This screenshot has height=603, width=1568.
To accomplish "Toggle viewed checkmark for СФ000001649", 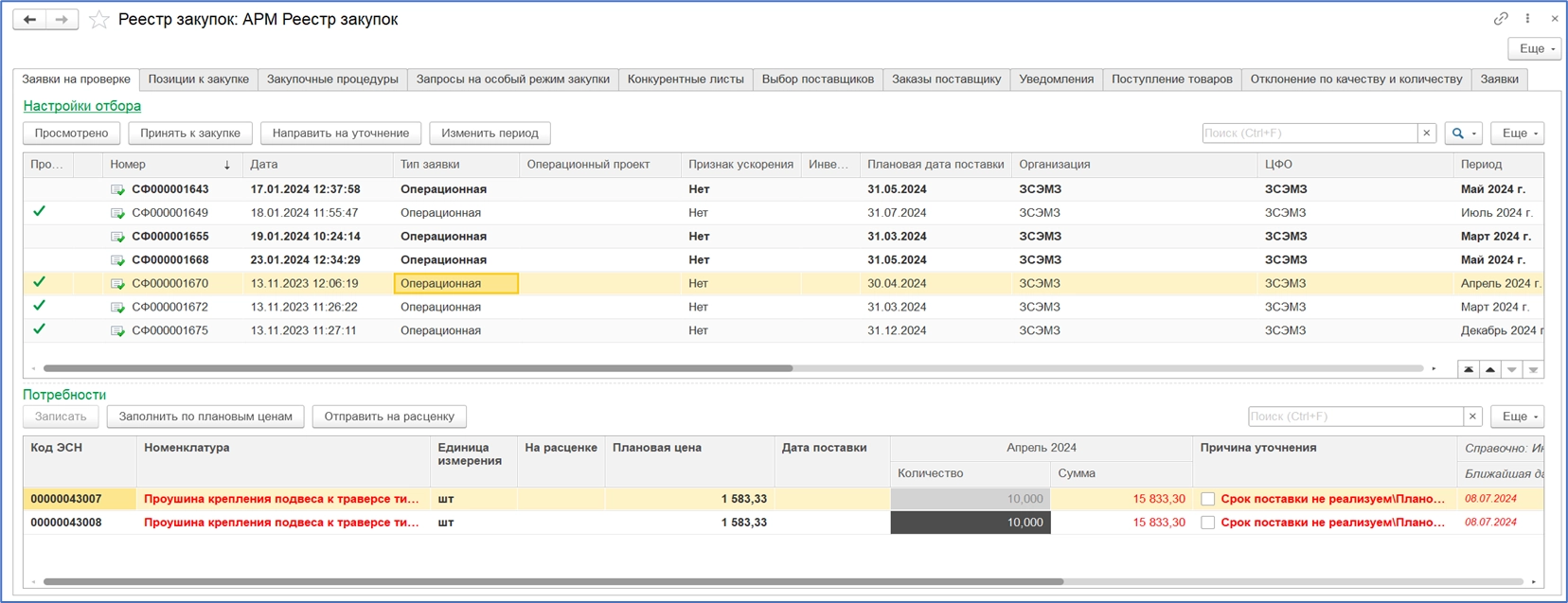I will pos(39,212).
